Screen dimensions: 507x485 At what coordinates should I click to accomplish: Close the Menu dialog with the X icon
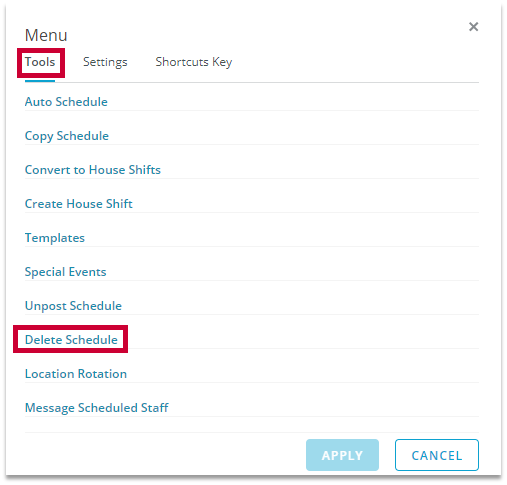point(473,27)
